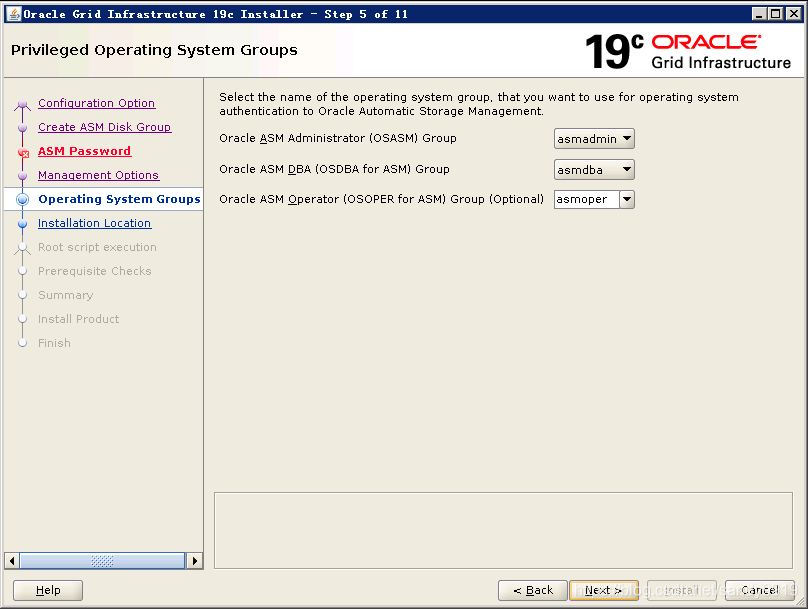Go to Create ASM Disk Group step

click(x=104, y=127)
